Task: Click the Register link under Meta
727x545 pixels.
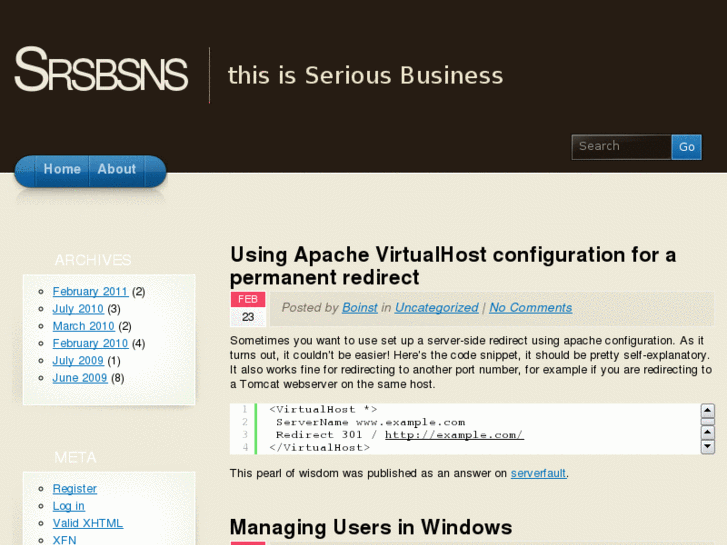Action: [75, 489]
